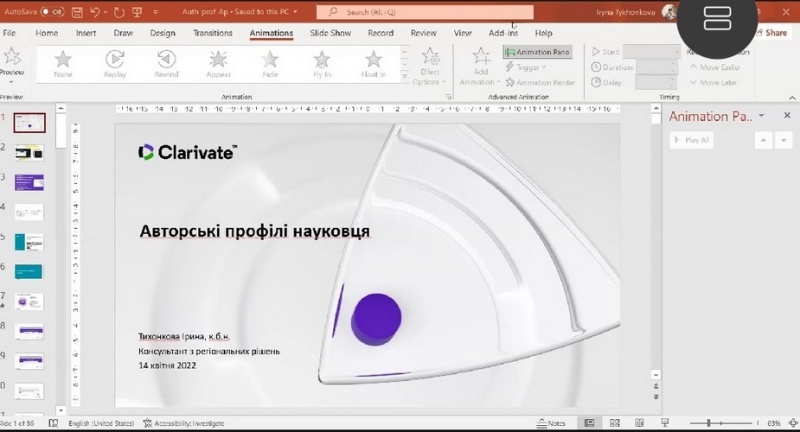Toggle the Notes pane in status bar
800x432 pixels.
pyautogui.click(x=551, y=423)
